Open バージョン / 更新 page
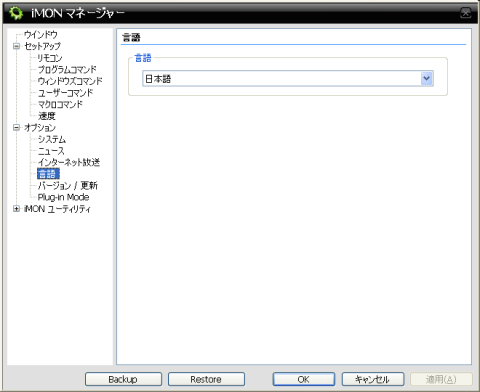 pyautogui.click(x=68, y=186)
